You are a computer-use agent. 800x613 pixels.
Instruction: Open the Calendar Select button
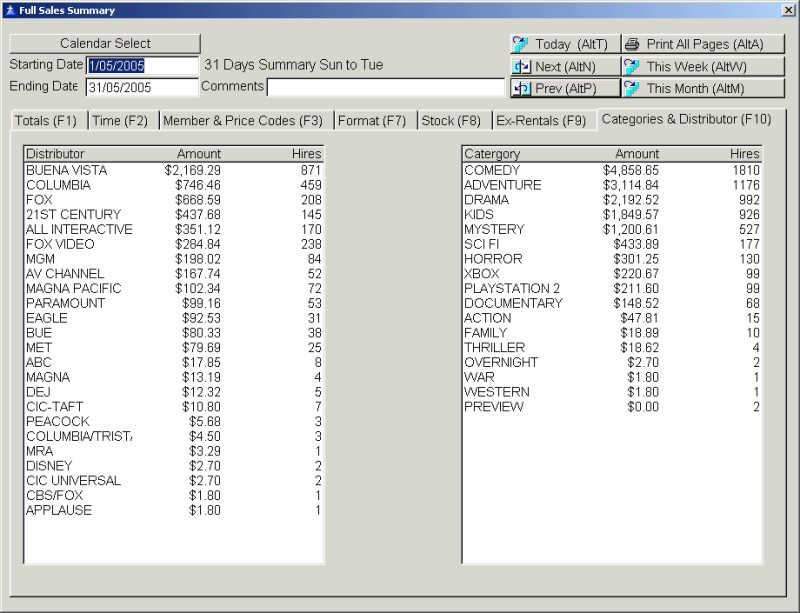click(105, 44)
